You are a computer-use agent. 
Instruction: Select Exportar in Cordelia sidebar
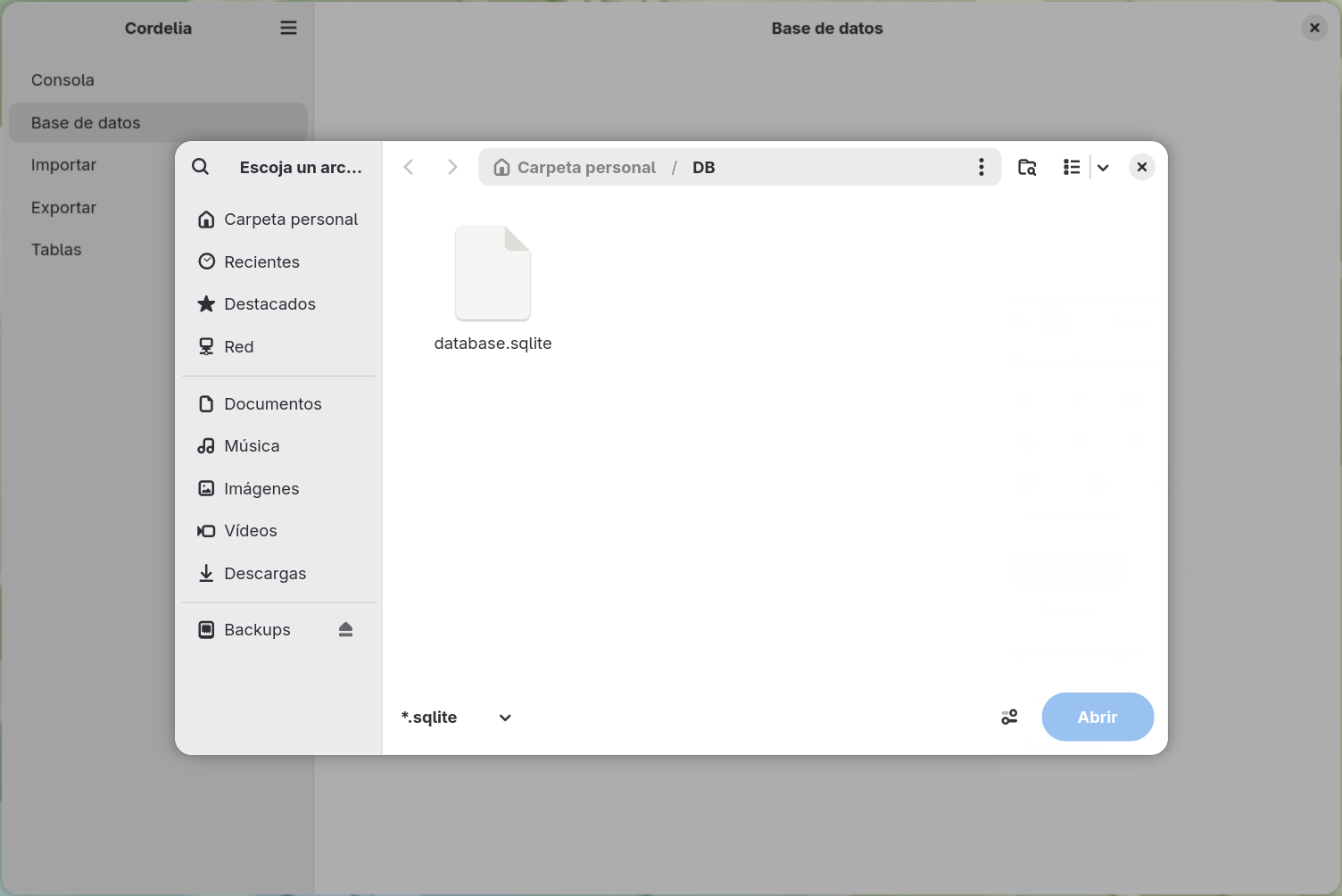pyautogui.click(x=158, y=207)
